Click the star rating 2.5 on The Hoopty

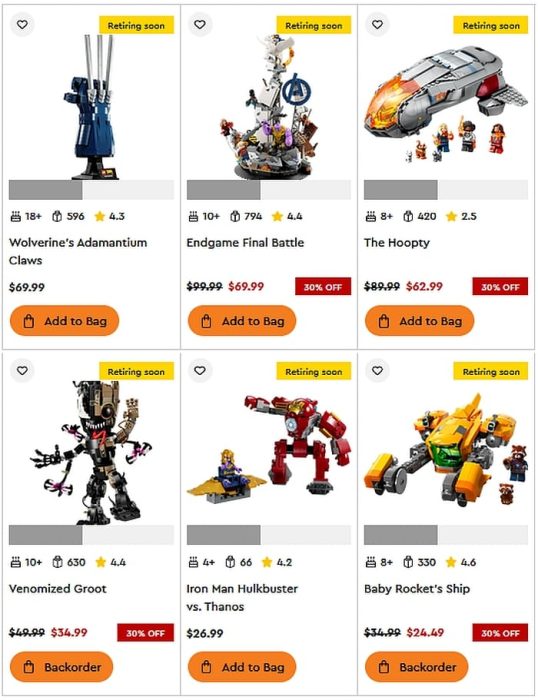tap(461, 217)
